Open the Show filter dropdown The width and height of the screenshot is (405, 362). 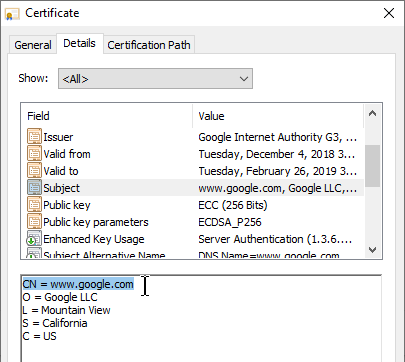point(155,79)
